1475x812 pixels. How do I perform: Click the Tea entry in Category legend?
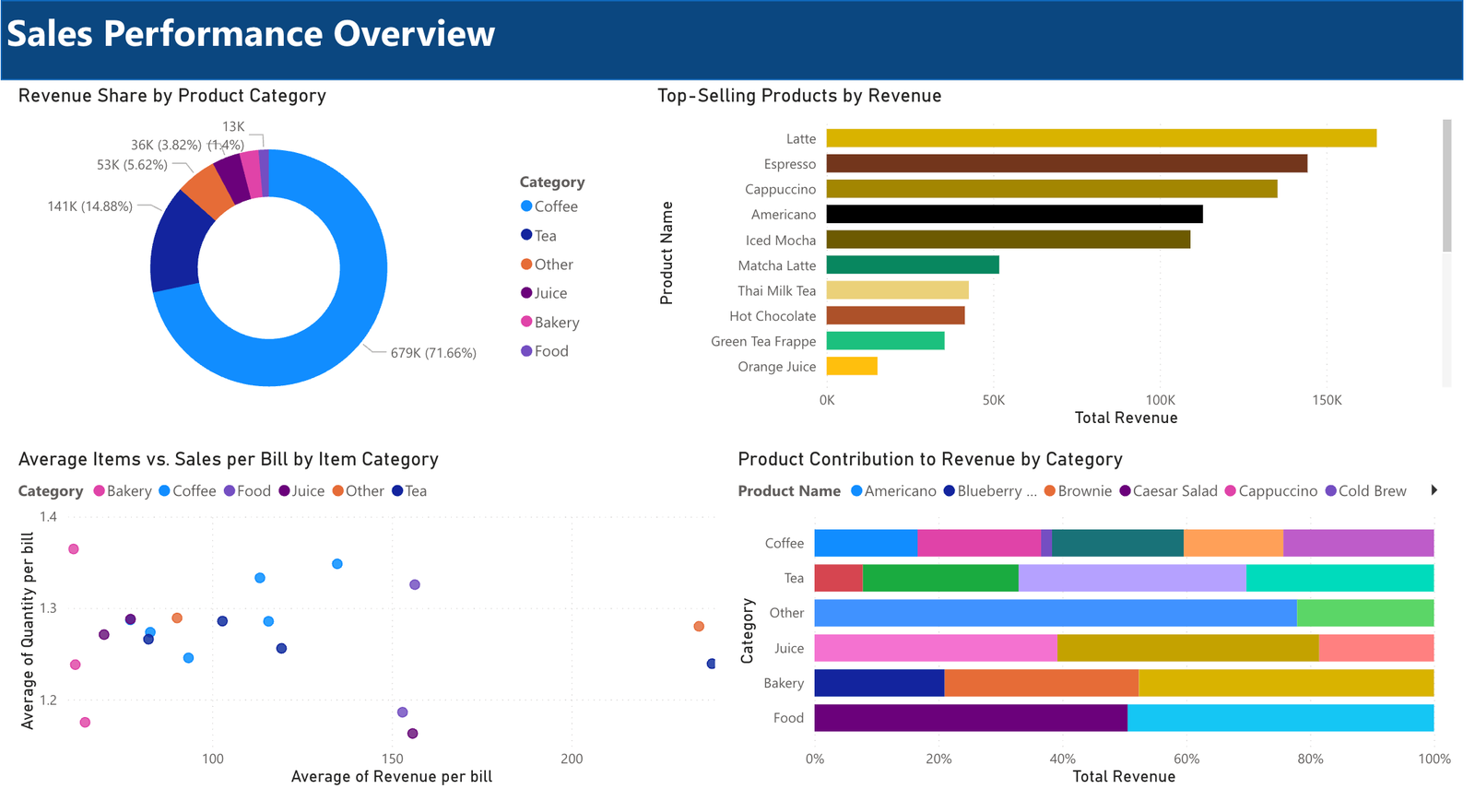tap(538, 236)
